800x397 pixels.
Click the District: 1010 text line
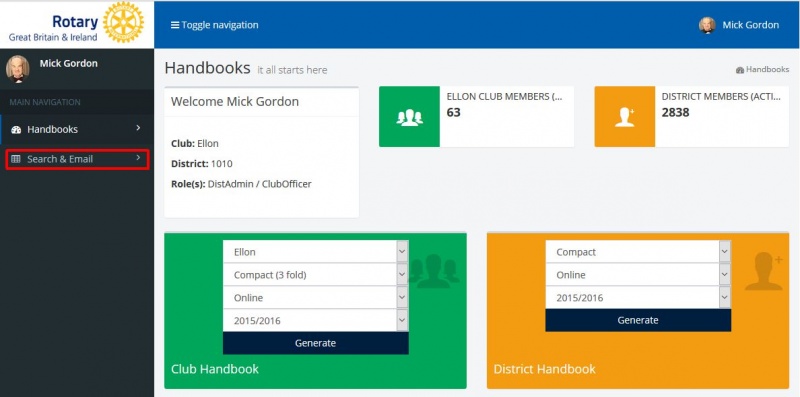click(x=202, y=164)
